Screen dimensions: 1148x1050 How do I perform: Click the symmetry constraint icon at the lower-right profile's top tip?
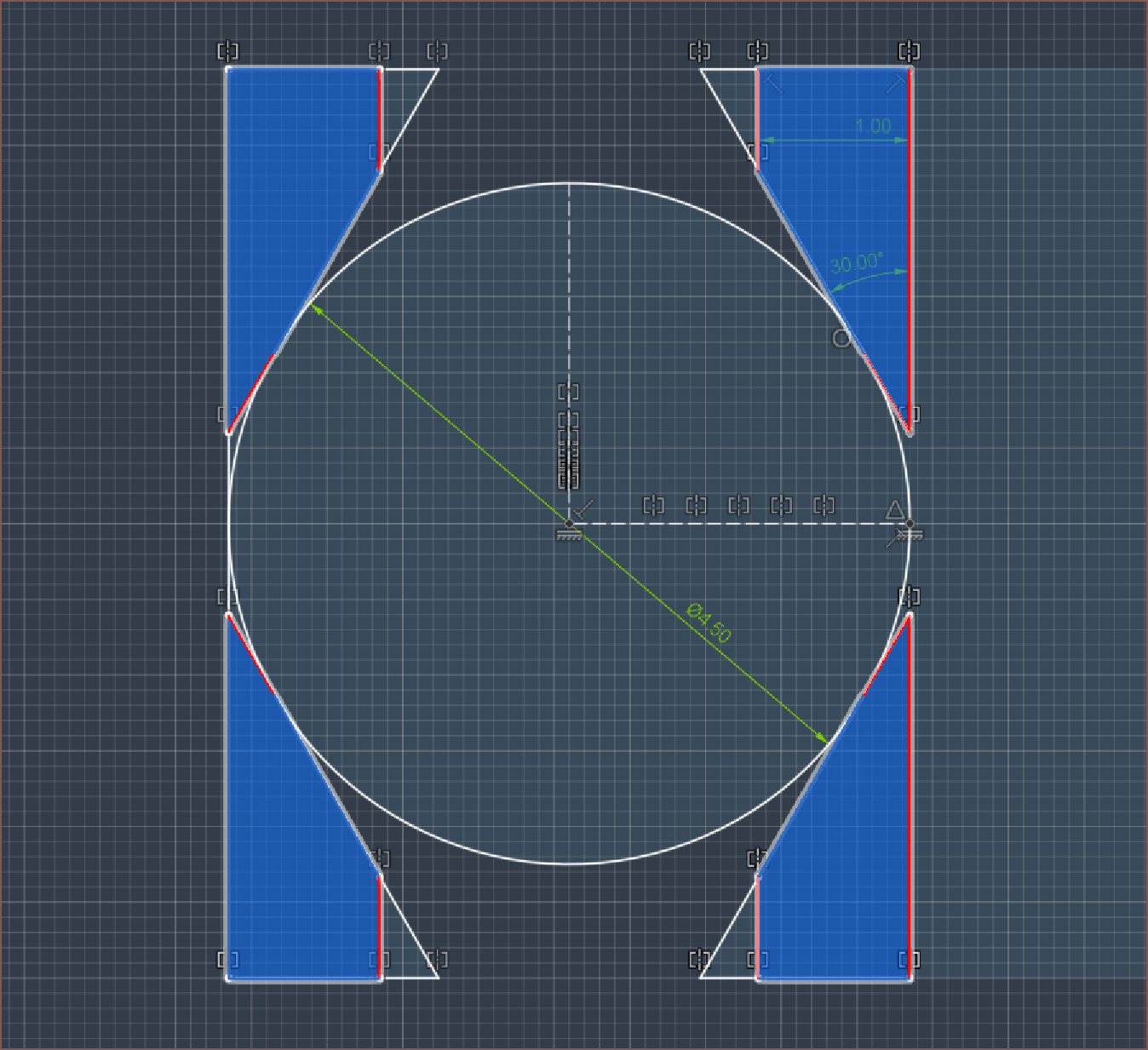(x=910, y=595)
